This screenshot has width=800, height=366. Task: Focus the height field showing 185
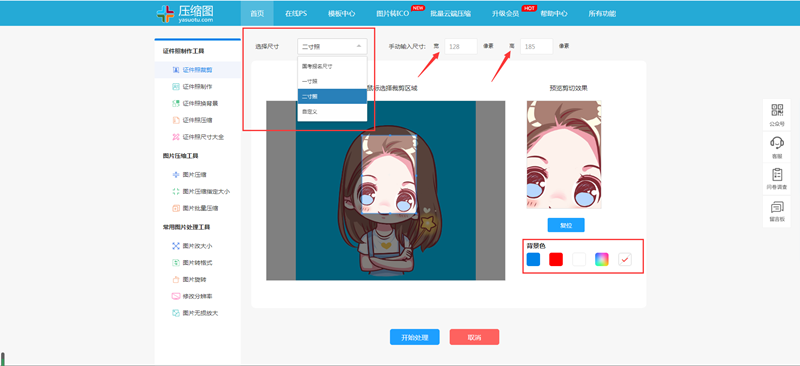click(x=536, y=46)
